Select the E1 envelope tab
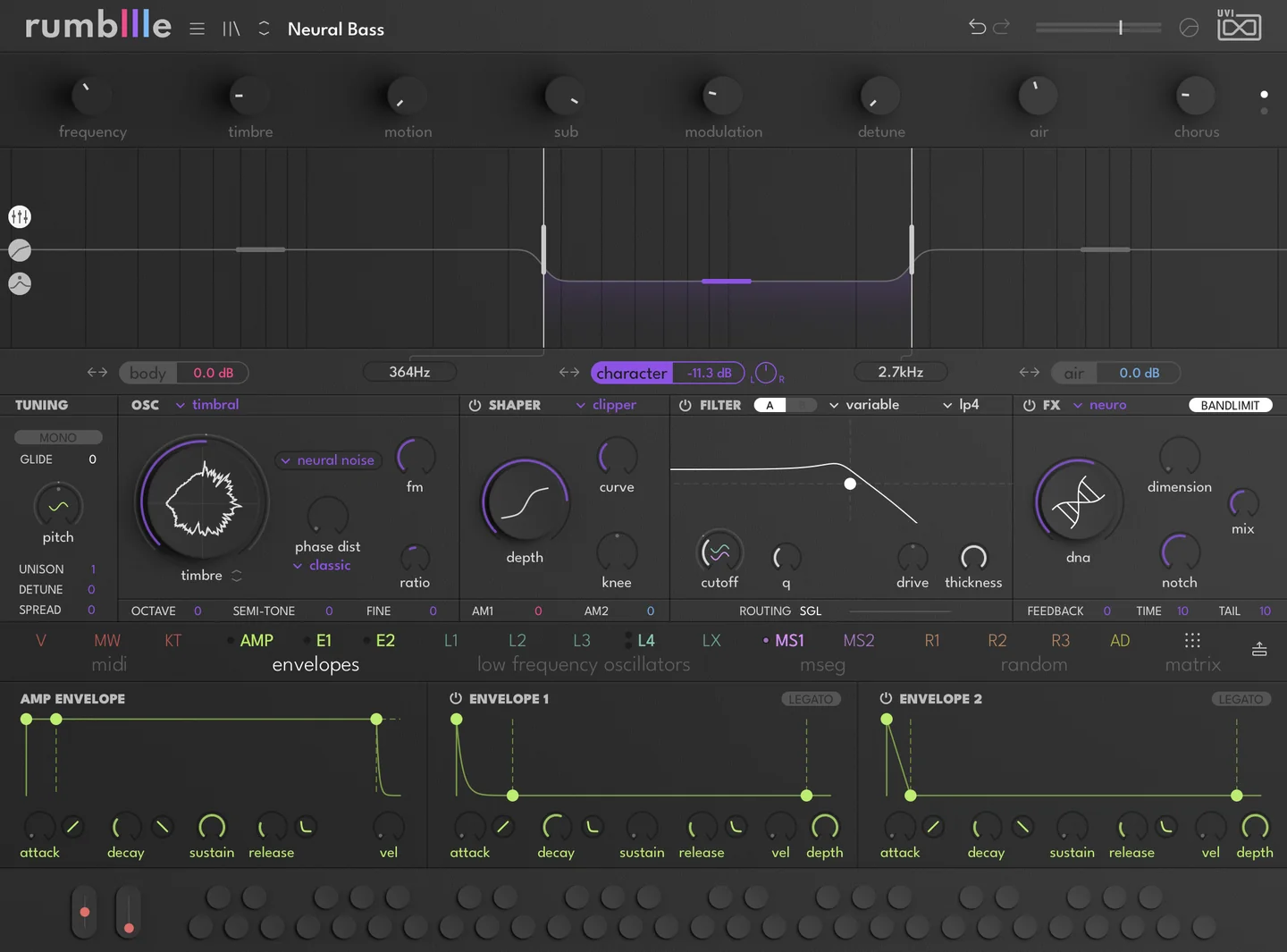The height and width of the screenshot is (952, 1287). click(324, 640)
